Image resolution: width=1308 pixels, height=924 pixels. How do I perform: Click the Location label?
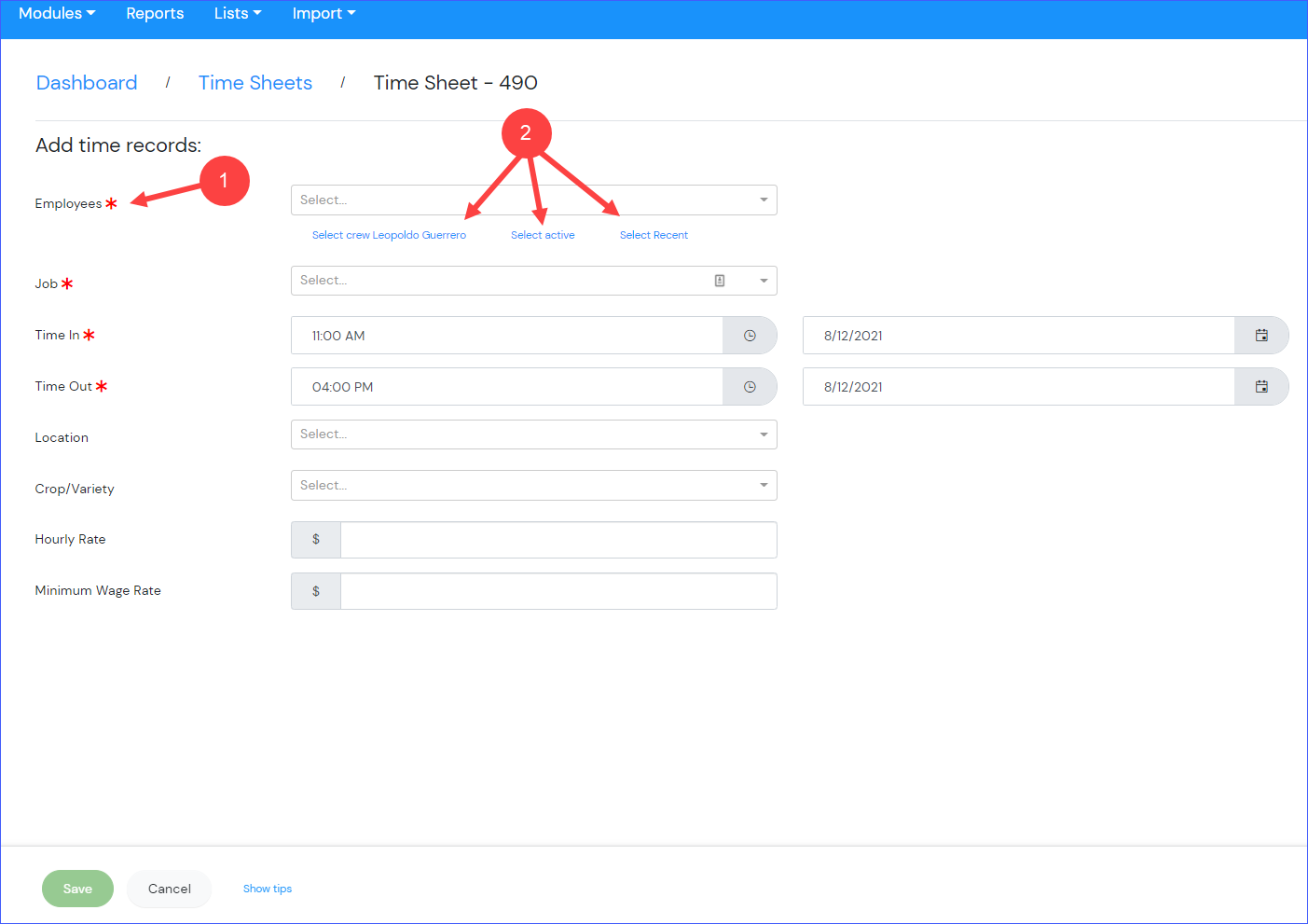pos(62,437)
